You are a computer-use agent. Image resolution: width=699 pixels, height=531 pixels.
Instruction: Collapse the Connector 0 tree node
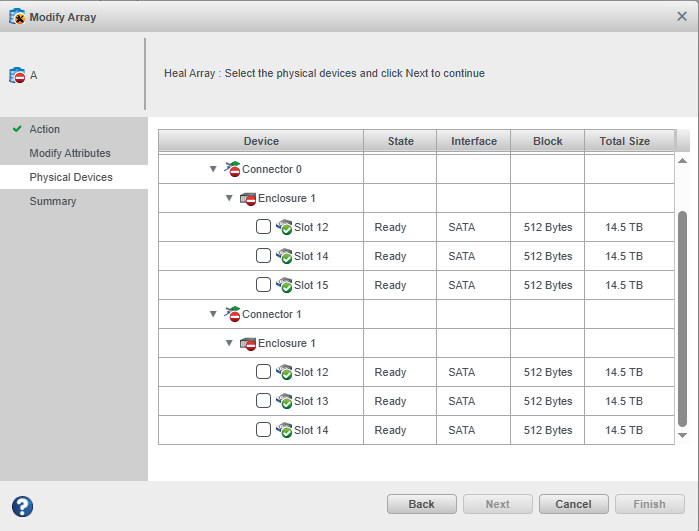point(213,169)
